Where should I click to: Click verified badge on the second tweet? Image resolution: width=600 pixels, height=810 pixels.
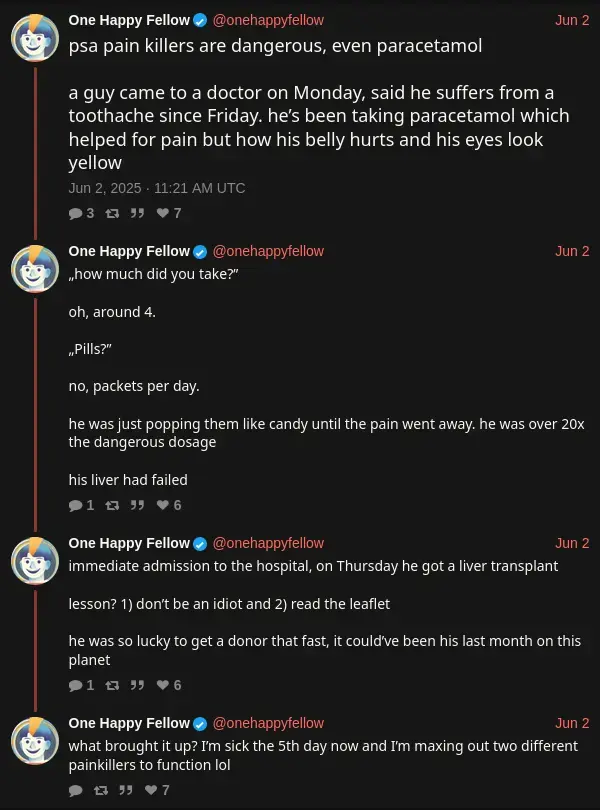[x=200, y=251]
